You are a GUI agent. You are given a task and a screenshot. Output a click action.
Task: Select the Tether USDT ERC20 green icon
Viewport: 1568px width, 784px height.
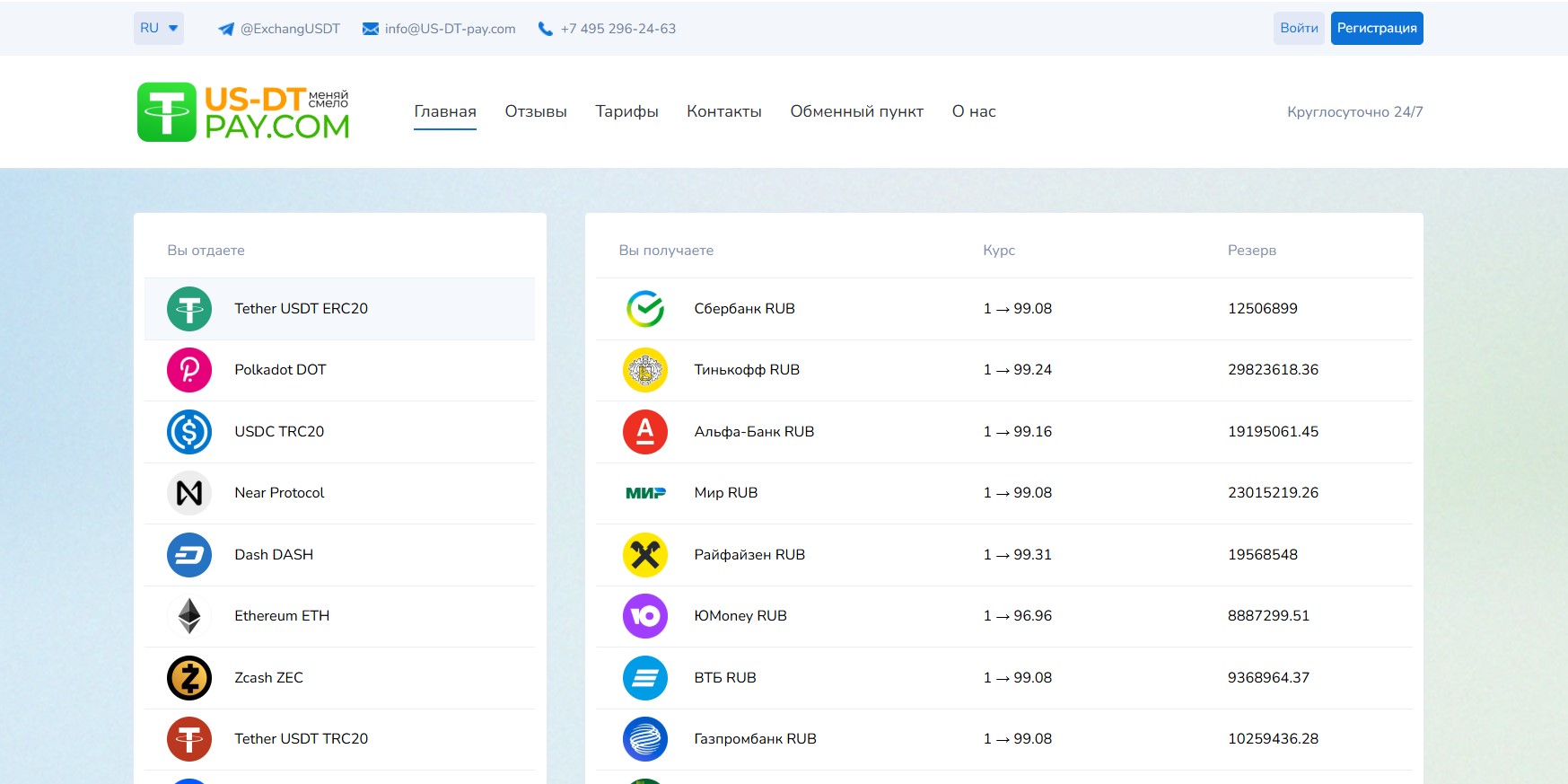pos(189,309)
